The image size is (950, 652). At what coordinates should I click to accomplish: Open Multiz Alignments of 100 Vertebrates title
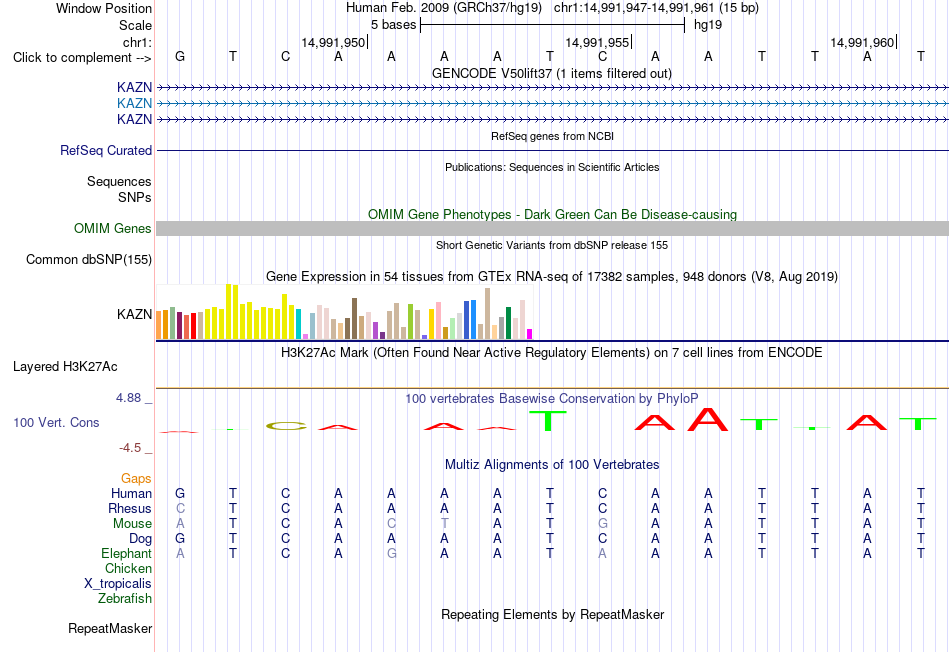552,465
